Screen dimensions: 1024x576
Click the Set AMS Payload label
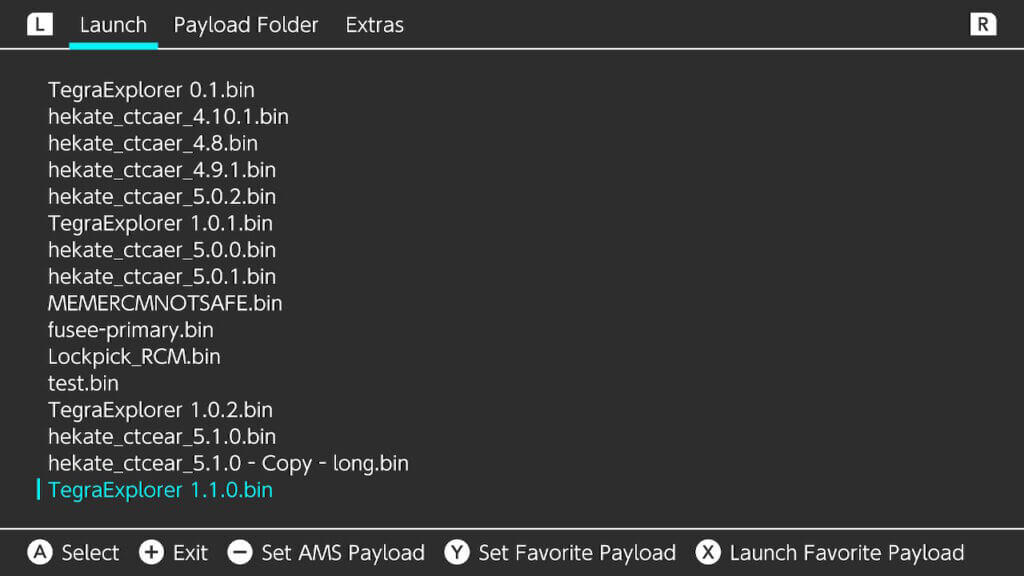343,553
